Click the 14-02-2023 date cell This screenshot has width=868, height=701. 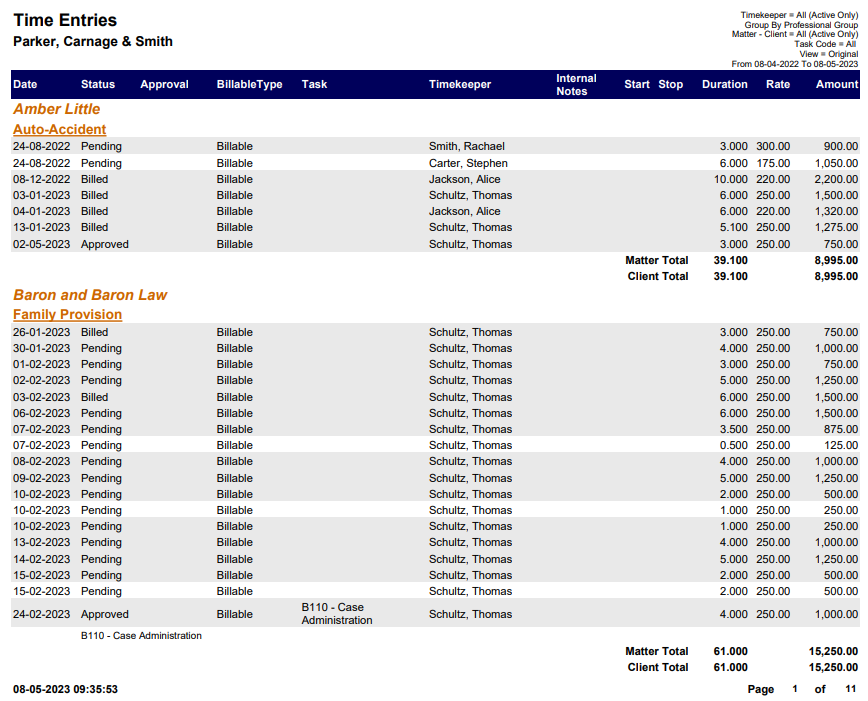coord(42,559)
